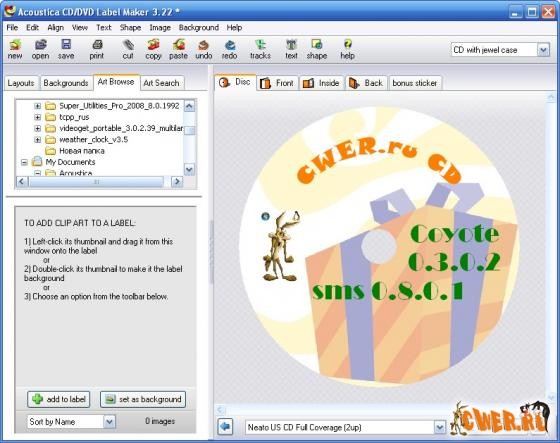Image resolution: width=560 pixels, height=443 pixels.
Task: Open the View menu
Action: tap(80, 28)
